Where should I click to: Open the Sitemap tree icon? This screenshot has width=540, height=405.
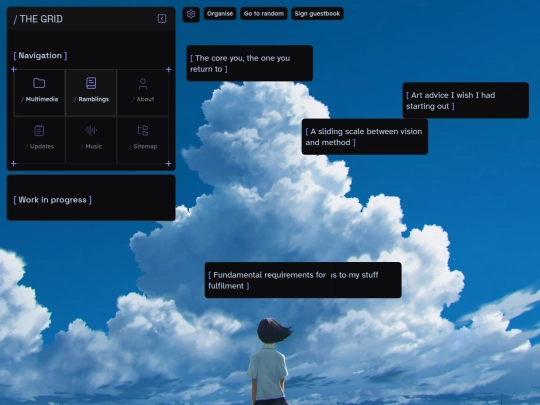[143, 131]
